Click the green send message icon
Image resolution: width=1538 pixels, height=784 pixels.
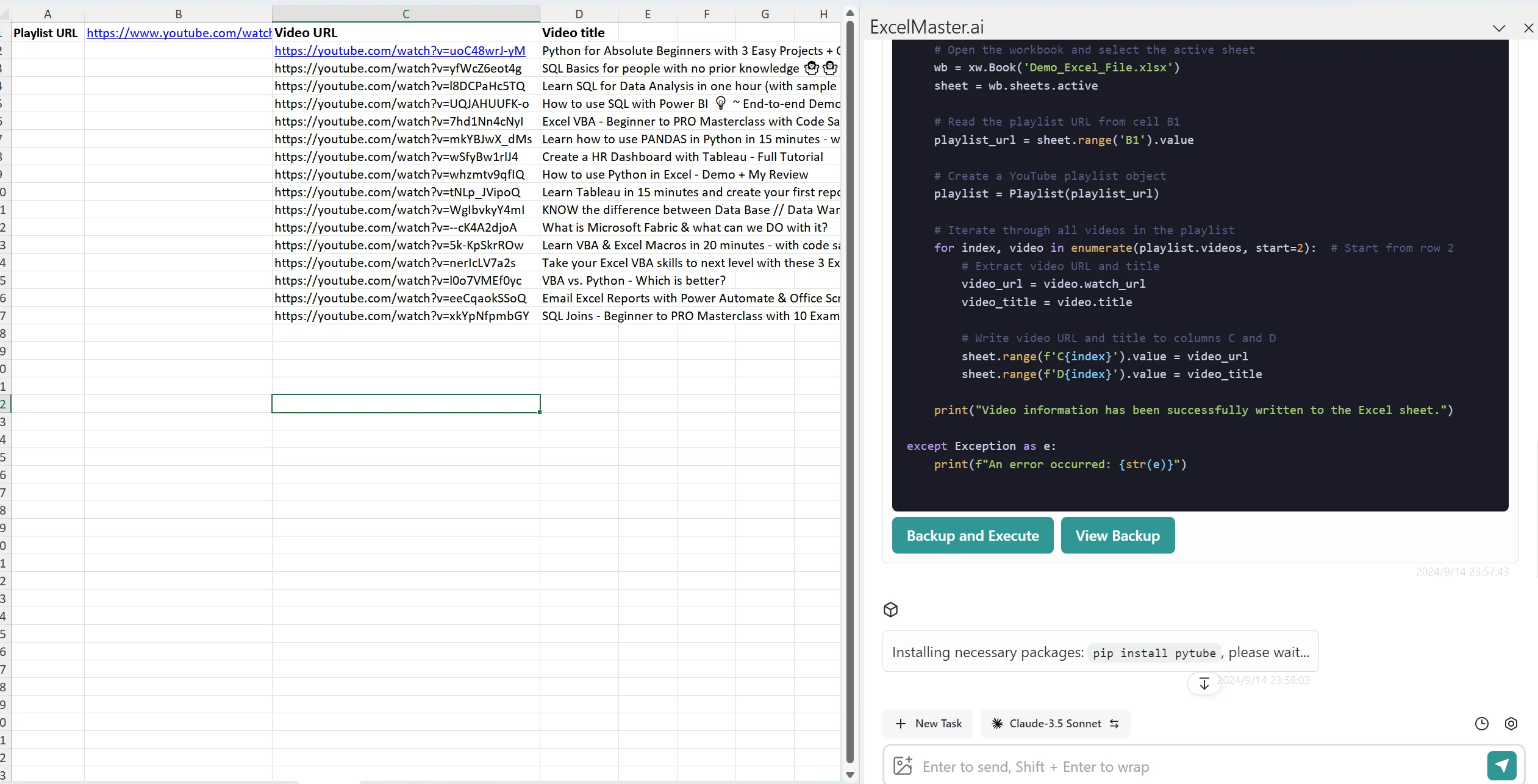click(1501, 766)
